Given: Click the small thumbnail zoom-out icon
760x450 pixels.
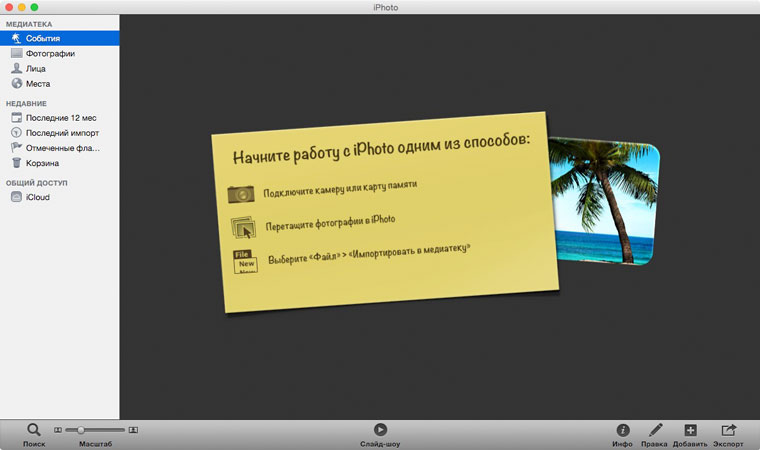Looking at the screenshot, I should click(58, 430).
